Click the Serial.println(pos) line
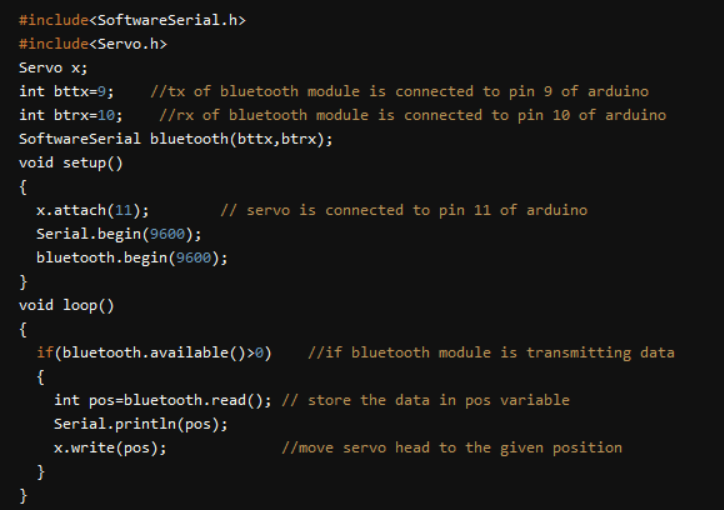The width and height of the screenshot is (724, 510). (x=141, y=423)
